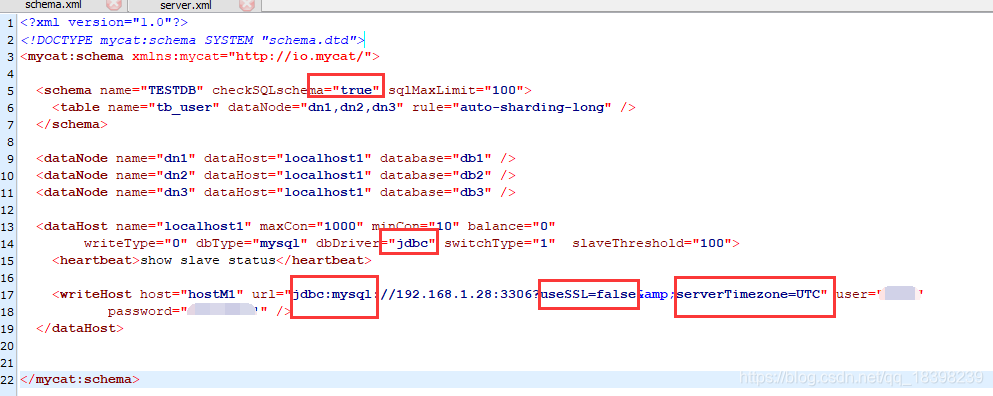Click line number 20 in the margin

pyautogui.click(x=8, y=346)
